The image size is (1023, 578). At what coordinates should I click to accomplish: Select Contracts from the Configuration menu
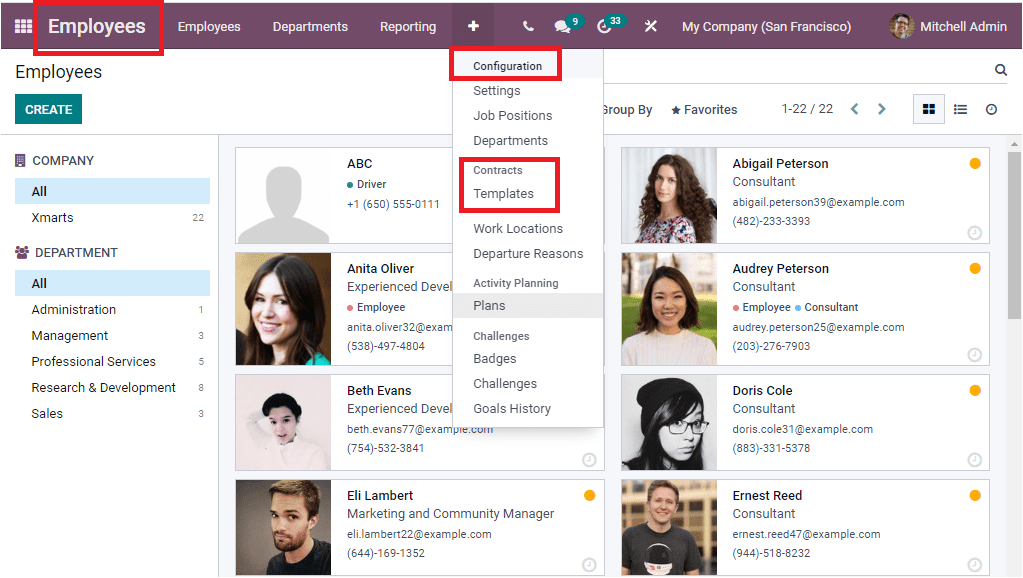point(496,170)
